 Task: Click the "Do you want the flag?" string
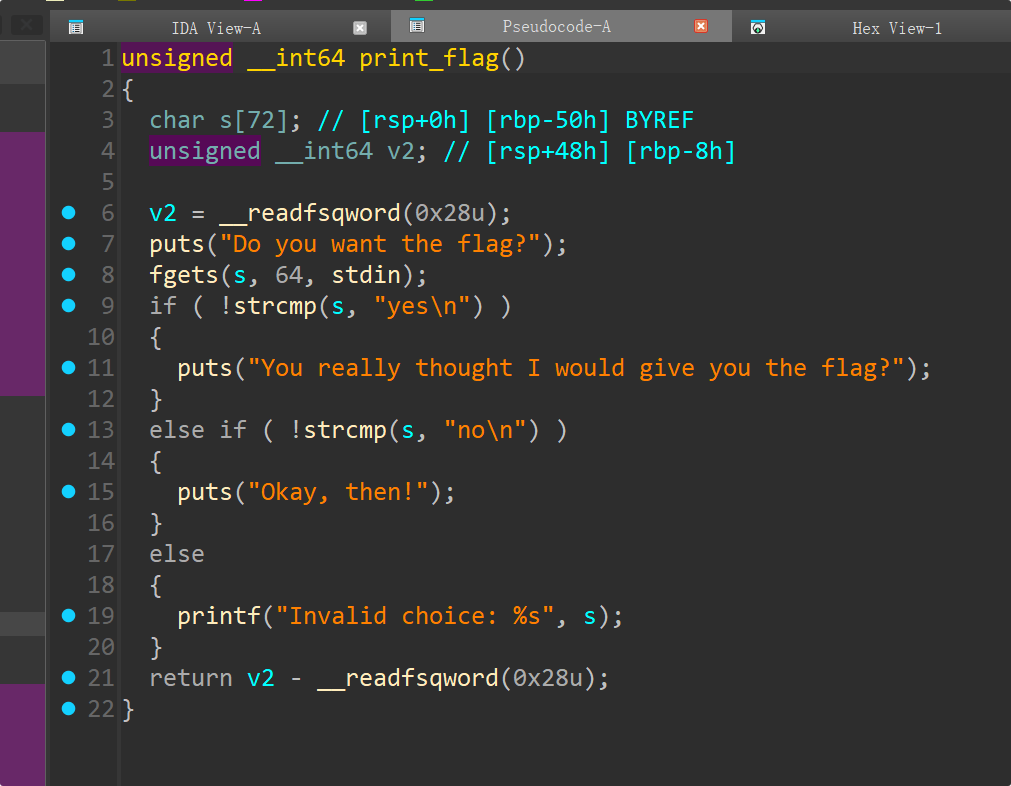coord(380,244)
